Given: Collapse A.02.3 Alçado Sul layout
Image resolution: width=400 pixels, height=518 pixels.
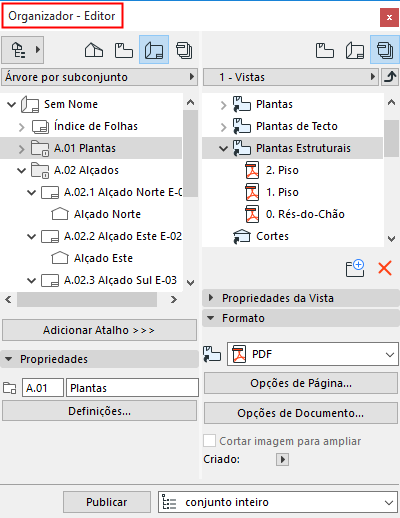Looking at the screenshot, I should click(32, 281).
